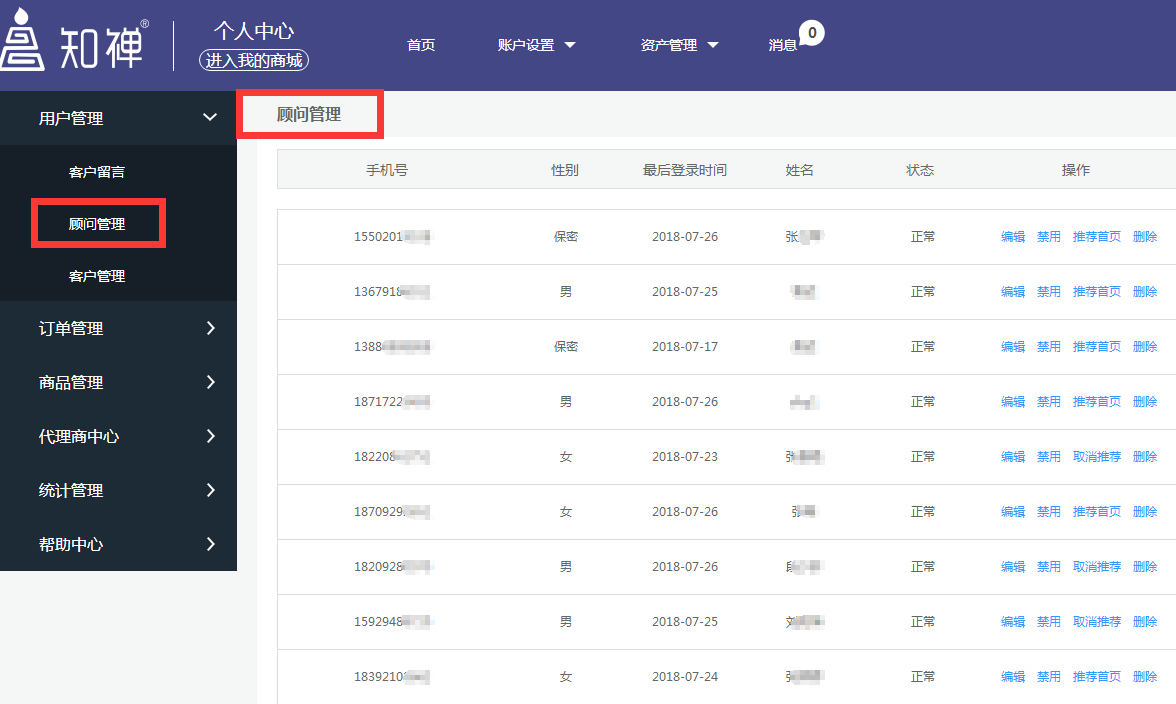
Task: Go to 首页 in top navigation
Action: (421, 45)
